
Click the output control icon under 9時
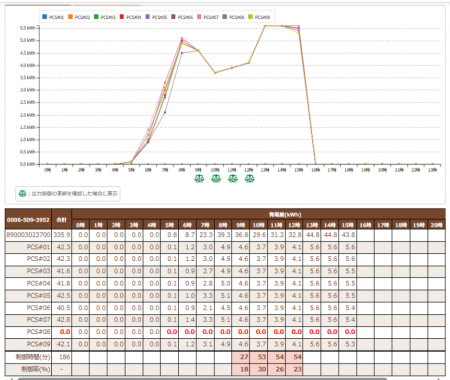(199, 179)
